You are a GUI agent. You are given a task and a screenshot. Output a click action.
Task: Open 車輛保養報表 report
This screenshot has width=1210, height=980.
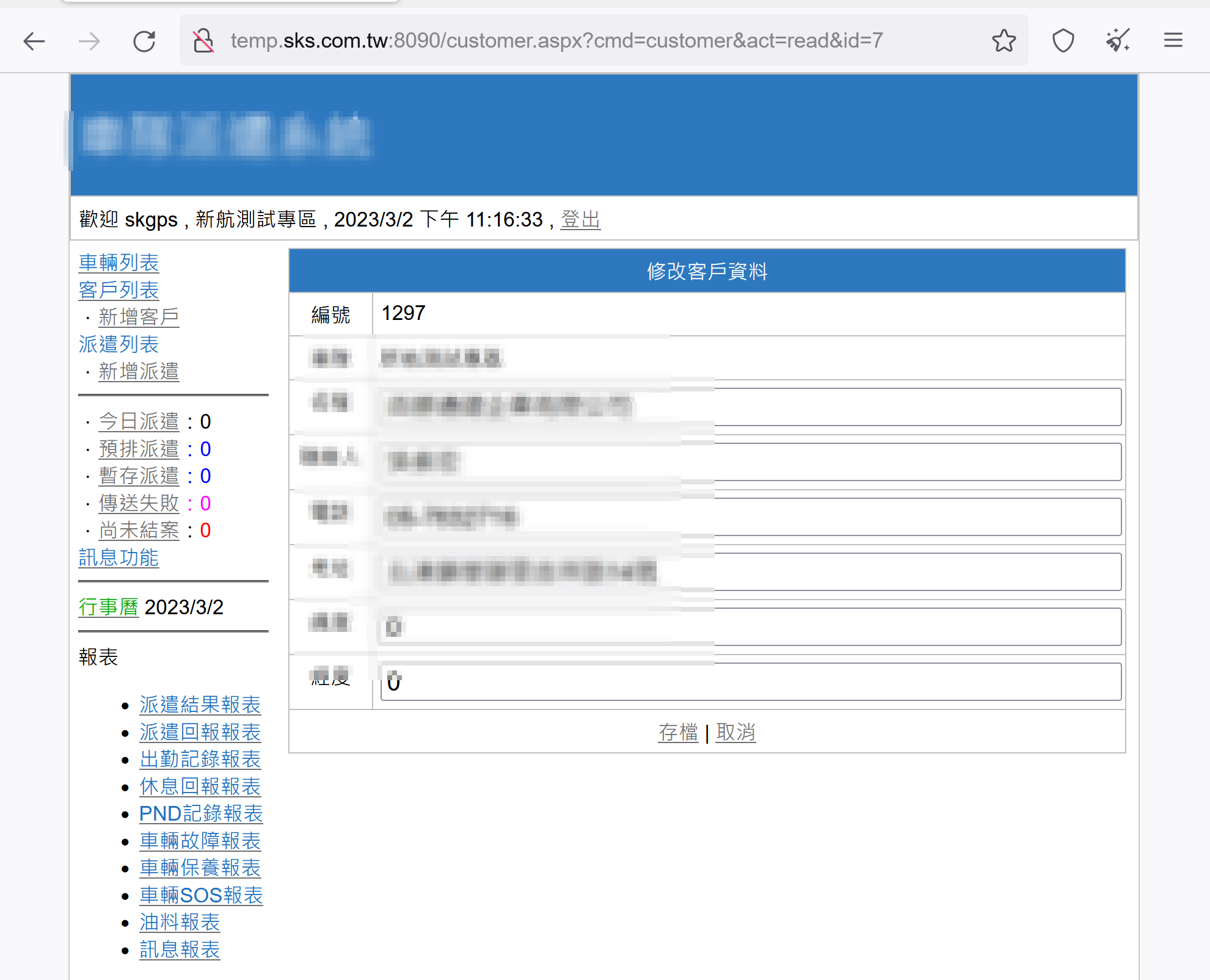coord(200,868)
